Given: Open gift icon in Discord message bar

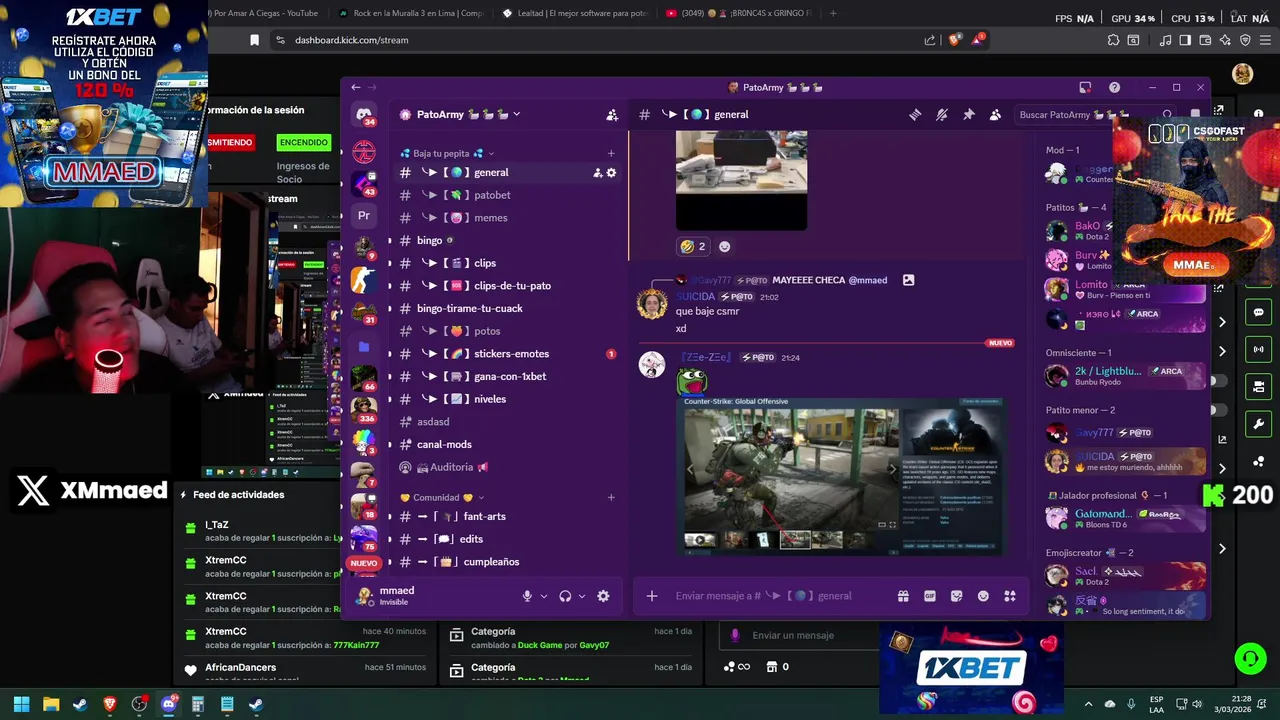Looking at the screenshot, I should (903, 596).
